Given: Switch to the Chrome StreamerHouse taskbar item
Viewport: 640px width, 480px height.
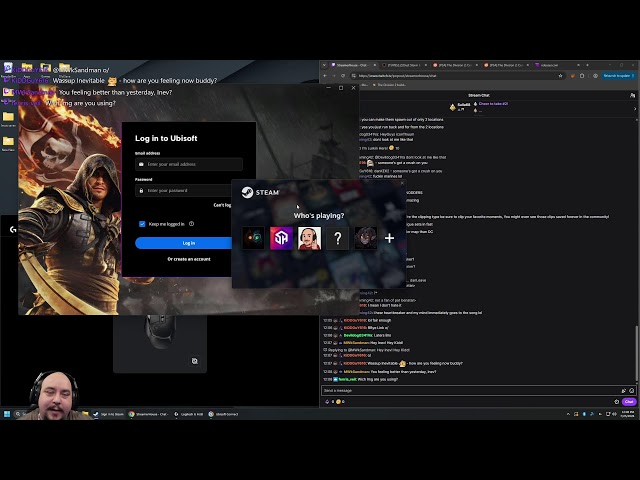Looking at the screenshot, I should pos(148,414).
